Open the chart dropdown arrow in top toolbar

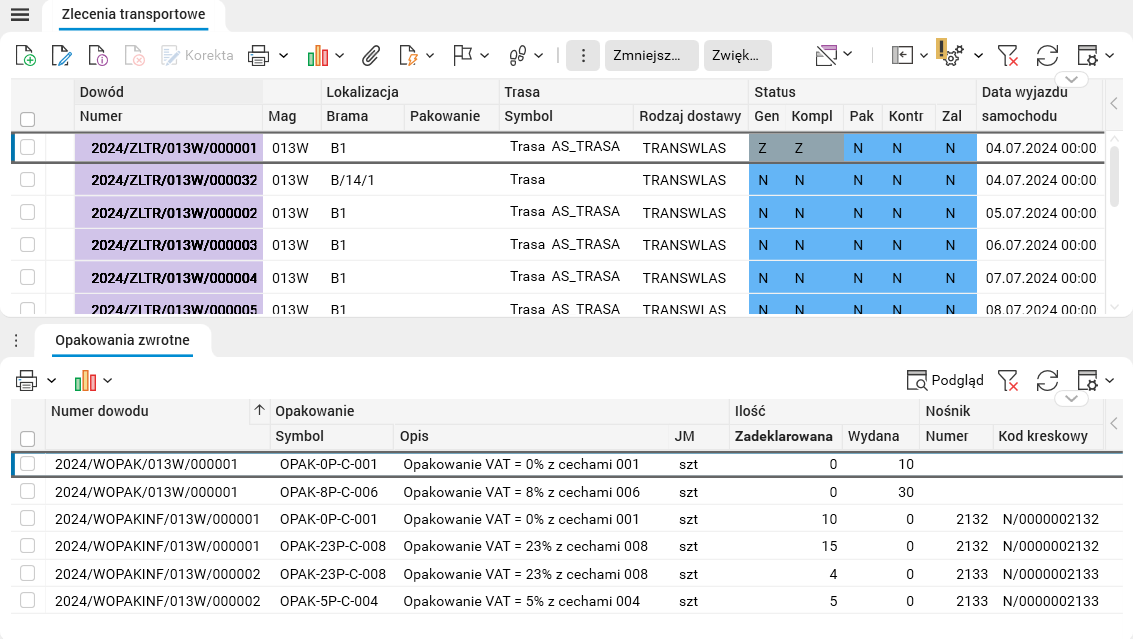340,55
